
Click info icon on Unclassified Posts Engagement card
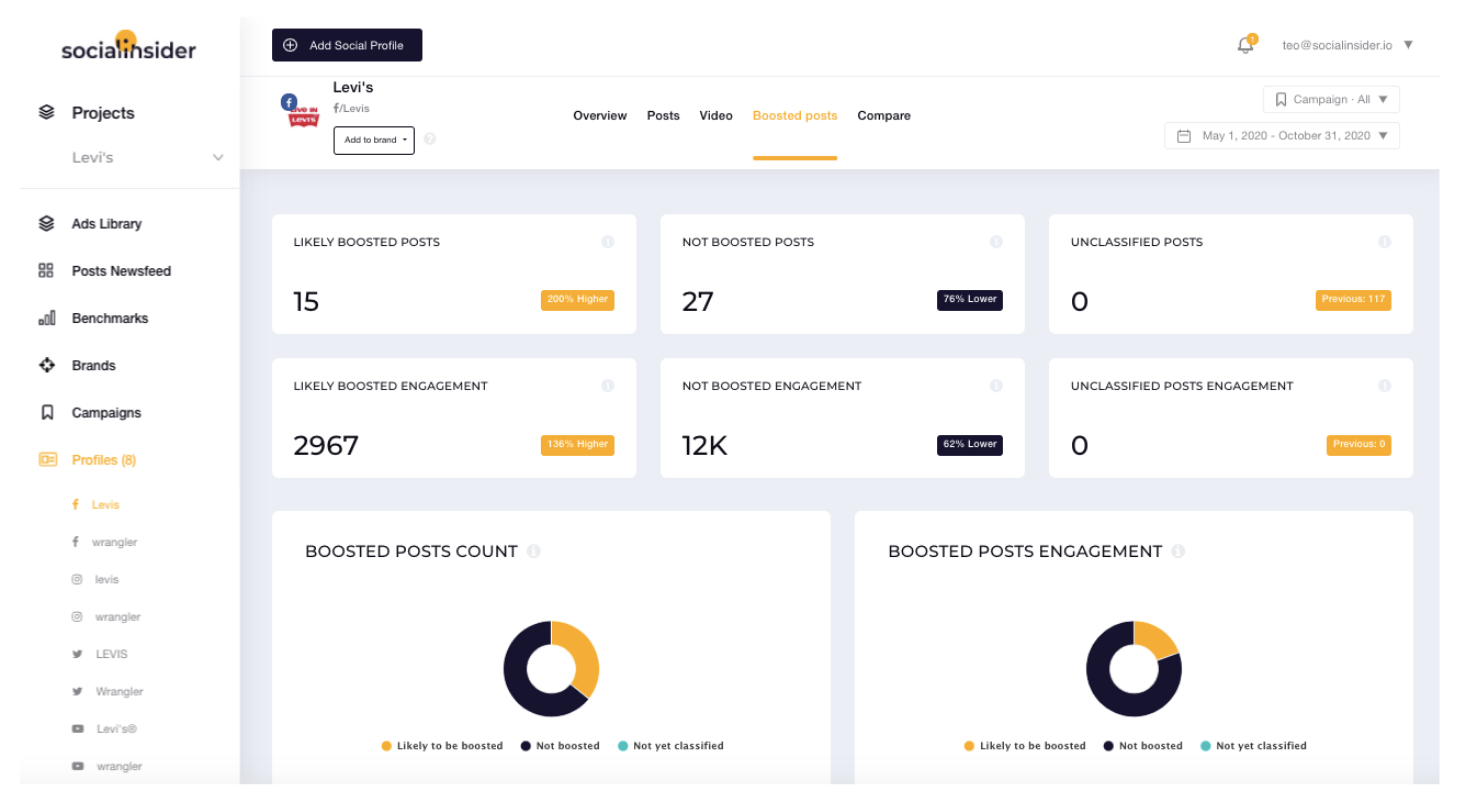pos(1384,386)
